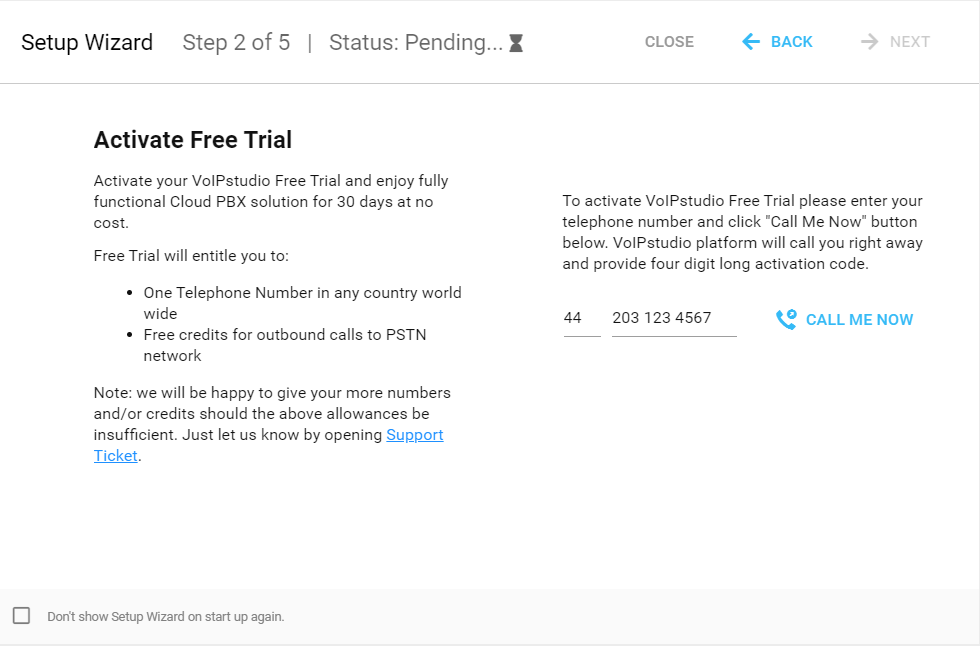
Task: Click the telephone icon beside CALL ME NOW
Action: pyautogui.click(x=786, y=319)
